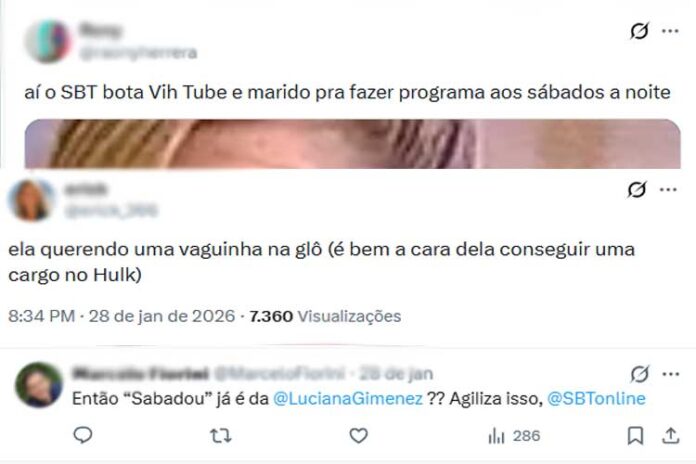Open the three-dots menu on the Sabadou reply

pyautogui.click(x=671, y=374)
